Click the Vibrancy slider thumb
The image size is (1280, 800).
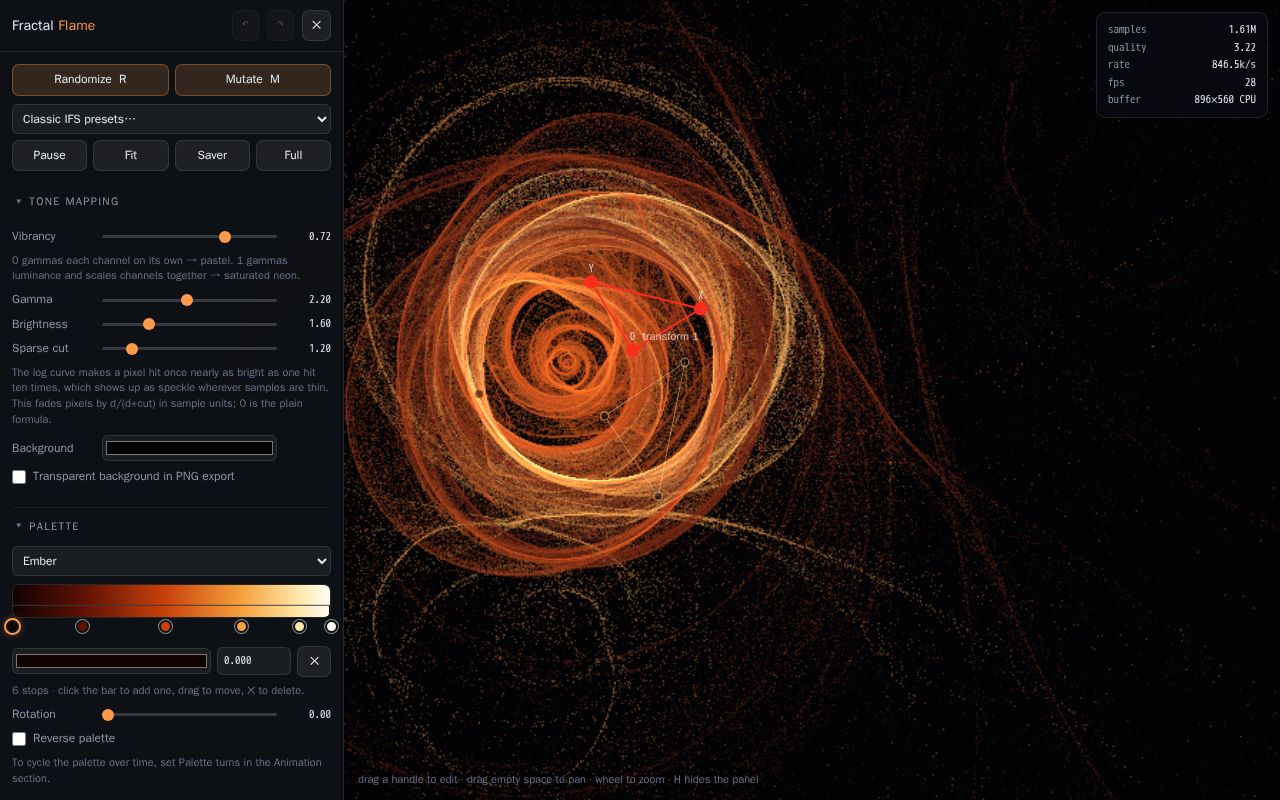click(x=225, y=237)
